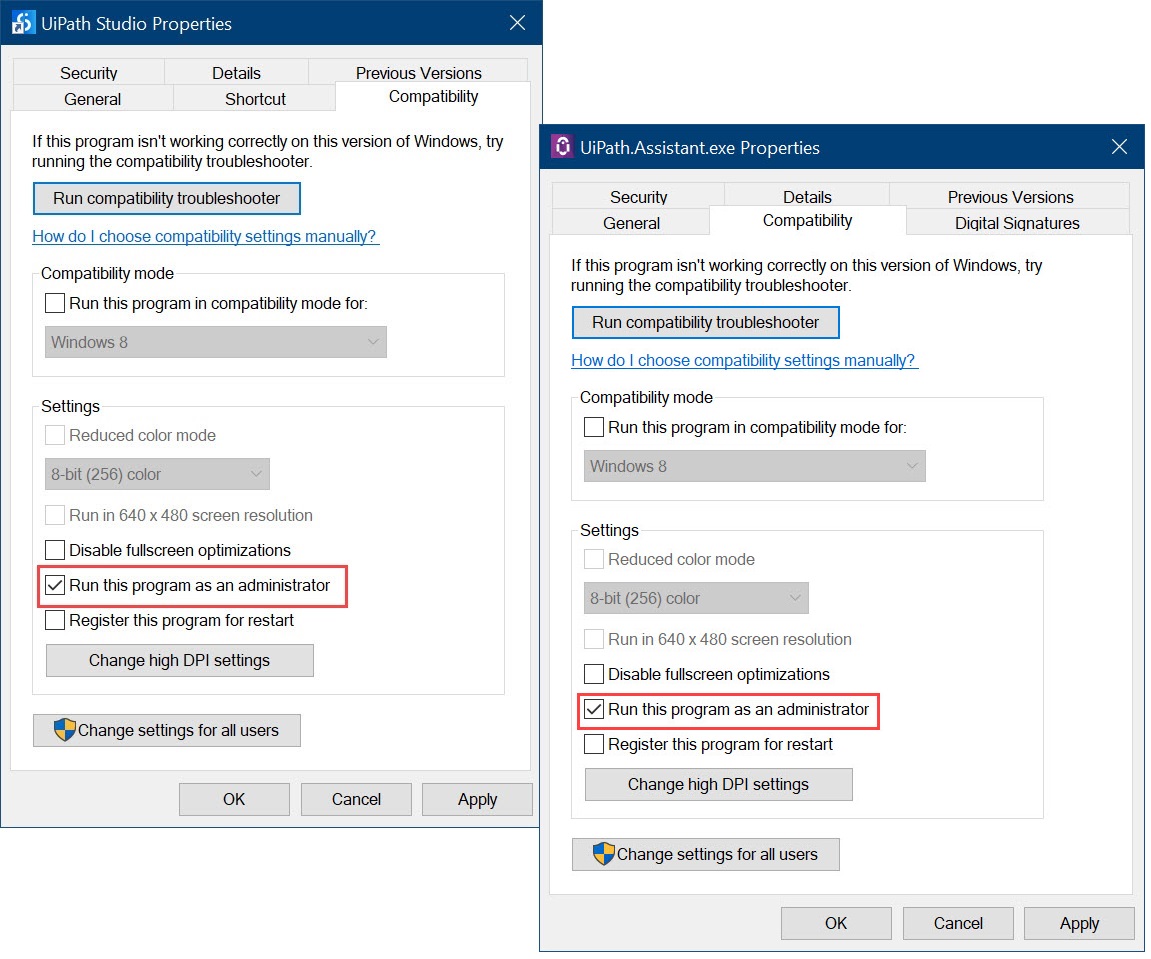Toggle Run as administrator in Assistant Properties
Viewport: 1151px width, 959px height.
tap(594, 709)
